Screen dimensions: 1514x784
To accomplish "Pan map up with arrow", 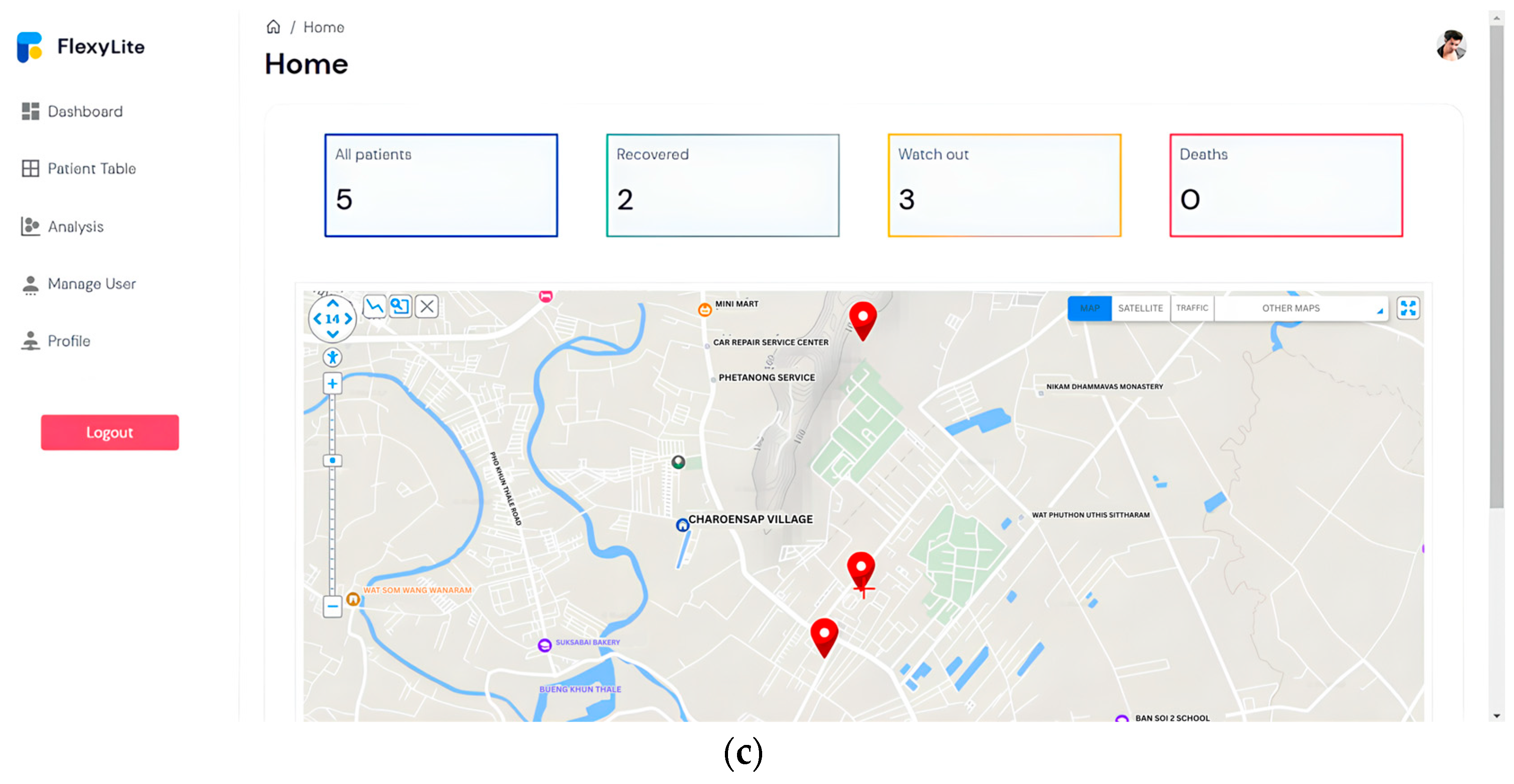I will [x=333, y=303].
